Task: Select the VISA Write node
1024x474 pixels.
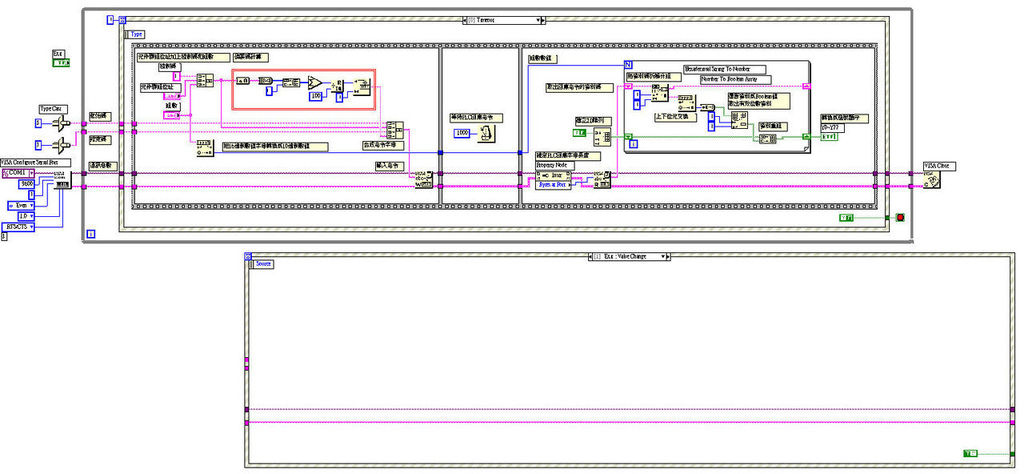Action: click(424, 180)
